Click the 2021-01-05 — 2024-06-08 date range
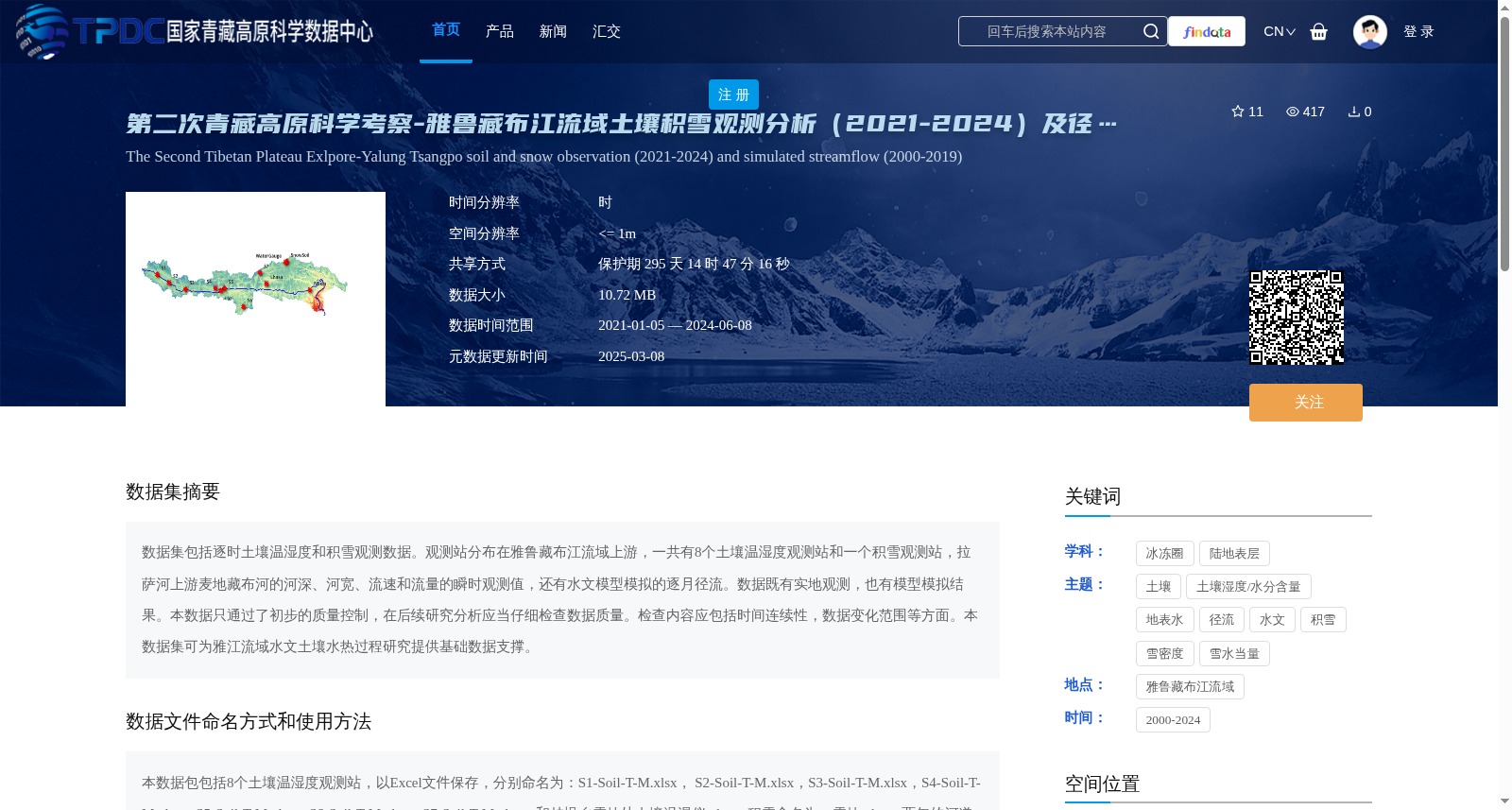1512x810 pixels. coord(675,325)
